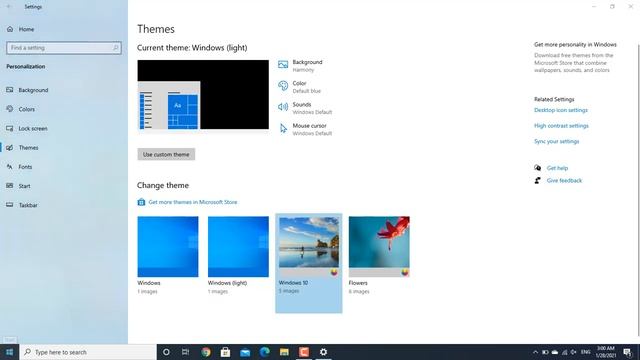
Task: Click the search magnifier in Find a setting
Action: 116,48
